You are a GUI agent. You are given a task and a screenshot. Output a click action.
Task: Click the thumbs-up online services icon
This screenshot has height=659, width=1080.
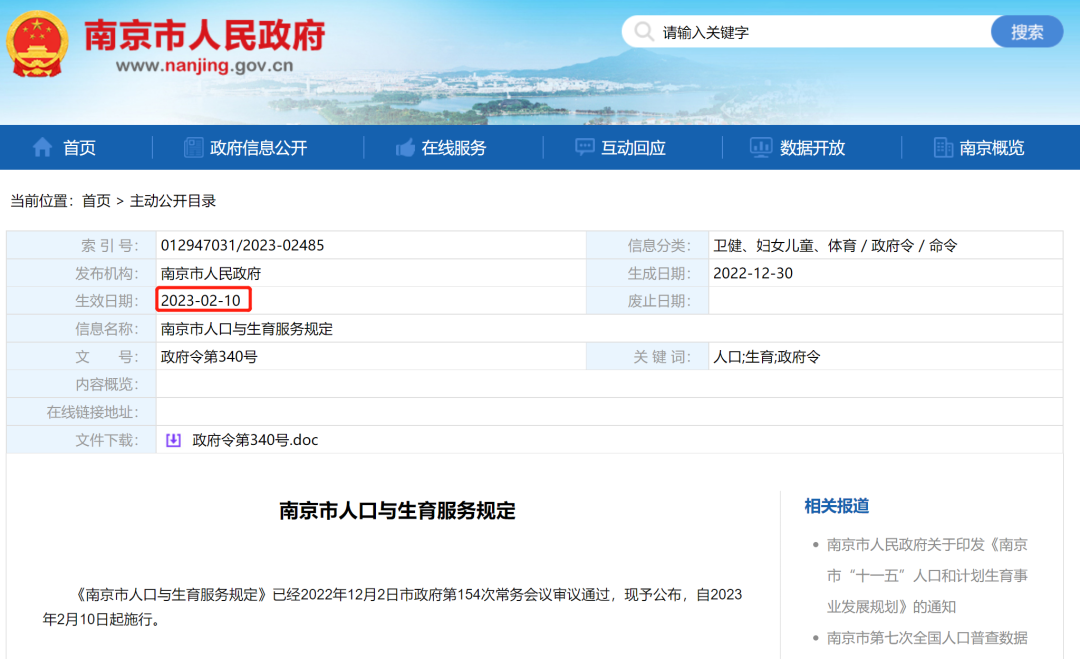click(405, 148)
